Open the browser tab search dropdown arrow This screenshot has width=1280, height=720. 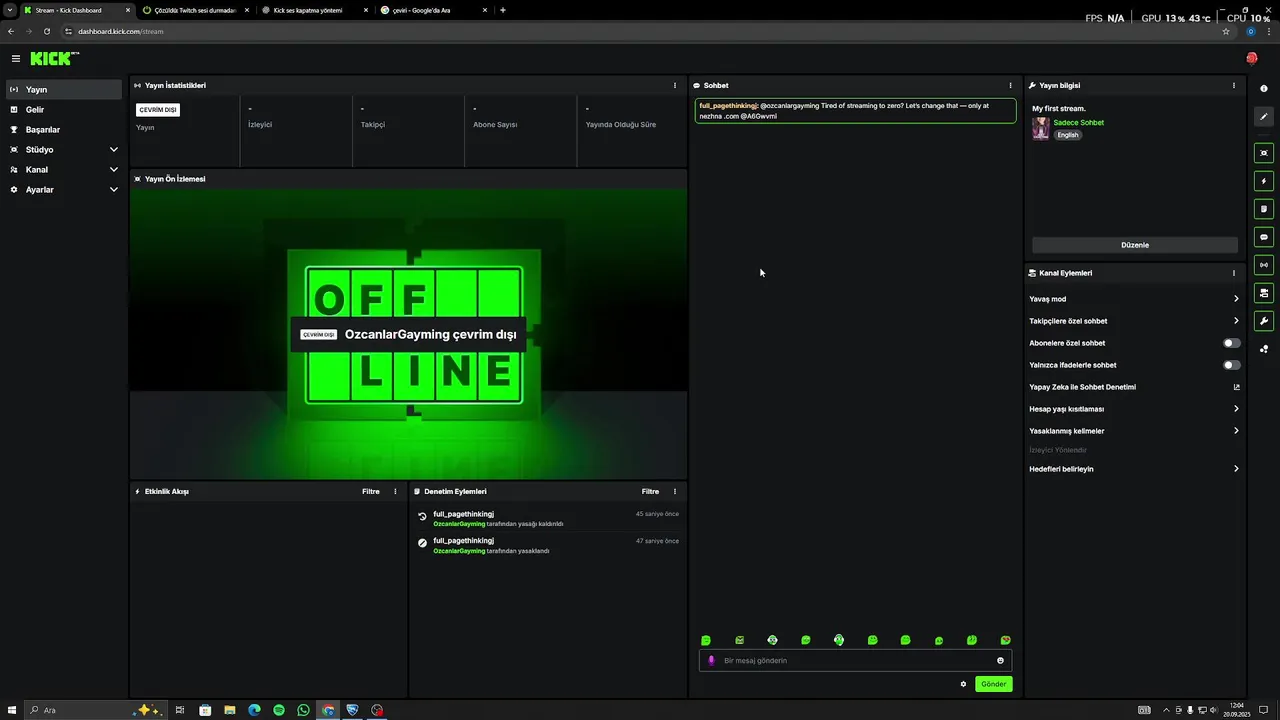tap(10, 10)
